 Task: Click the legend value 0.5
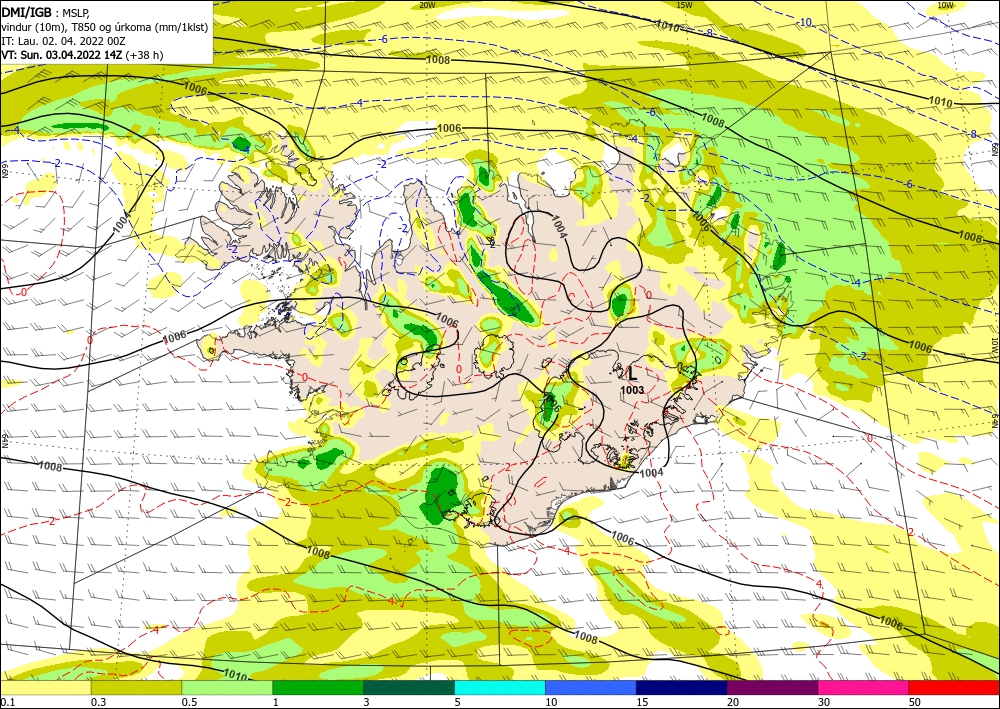tap(189, 702)
